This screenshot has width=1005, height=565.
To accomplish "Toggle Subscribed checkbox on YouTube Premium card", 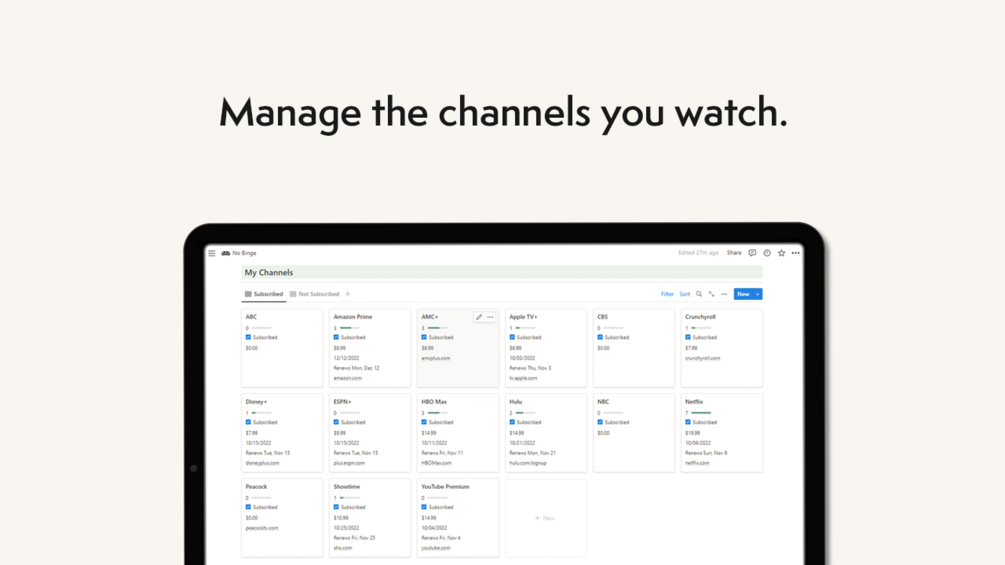I will pyautogui.click(x=424, y=507).
